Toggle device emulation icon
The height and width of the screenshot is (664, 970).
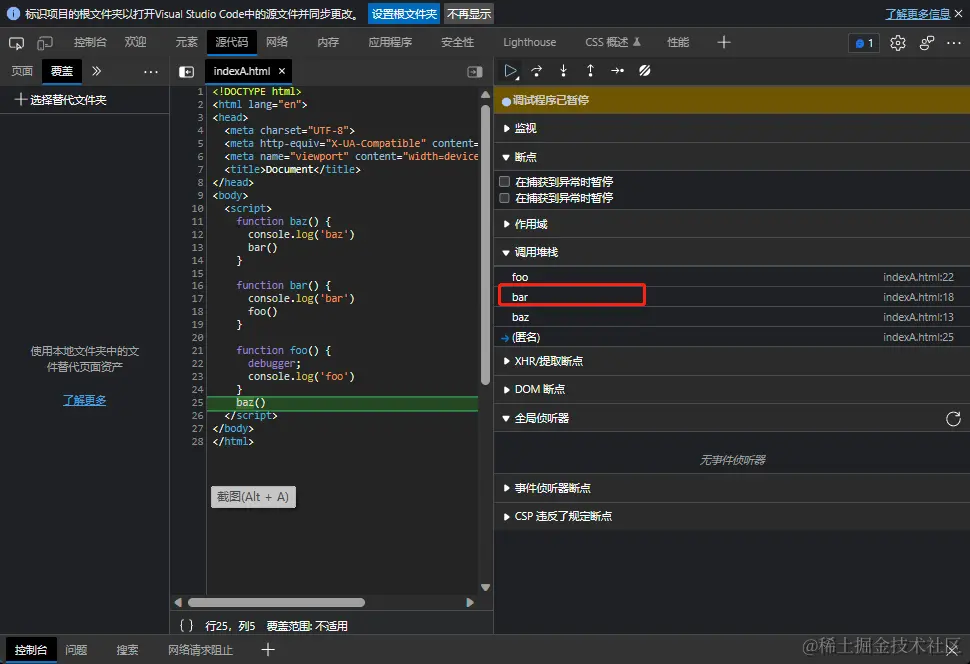[x=45, y=43]
